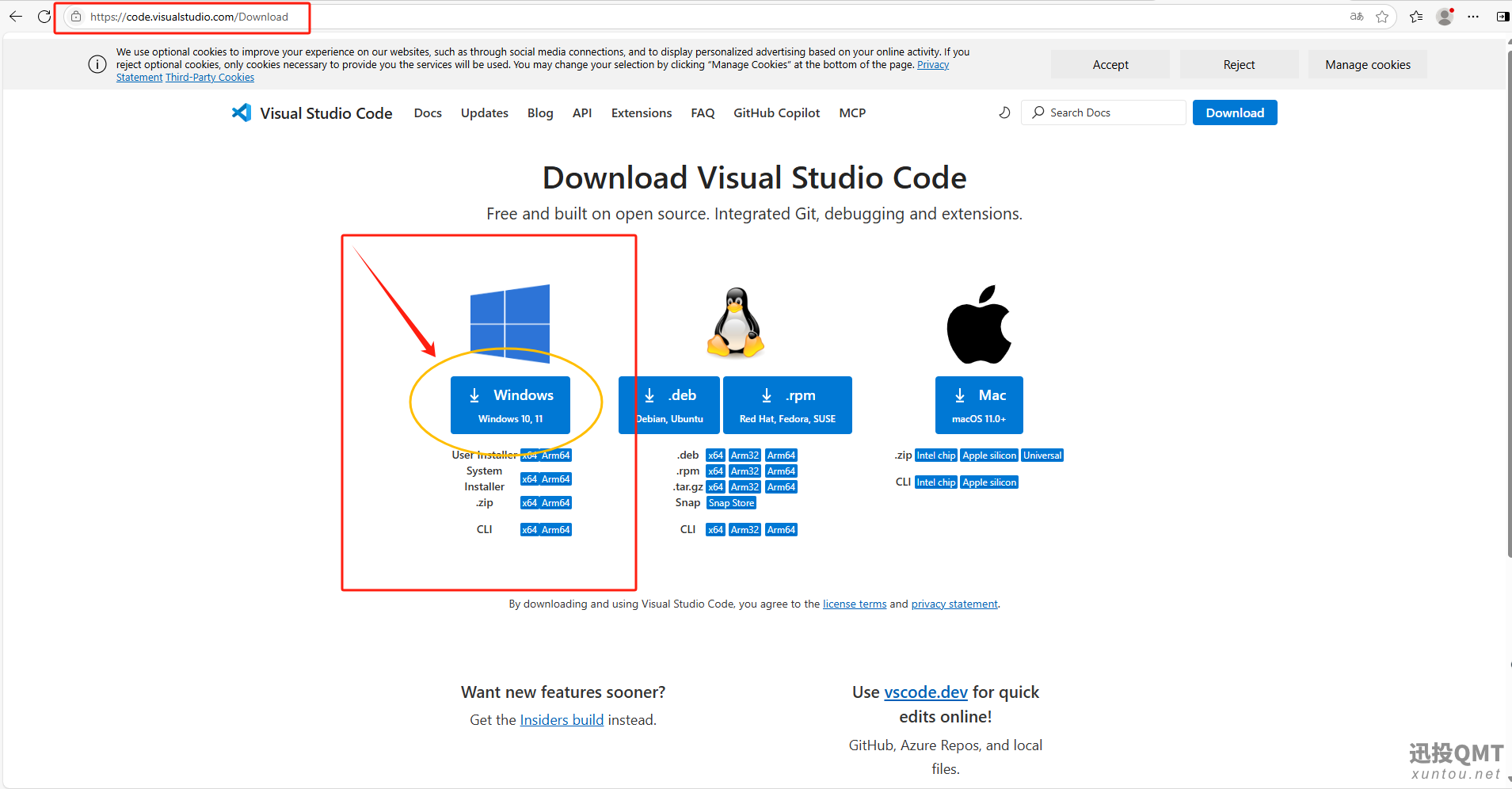
Task: Download Windows System Installer x64
Action: pos(530,479)
